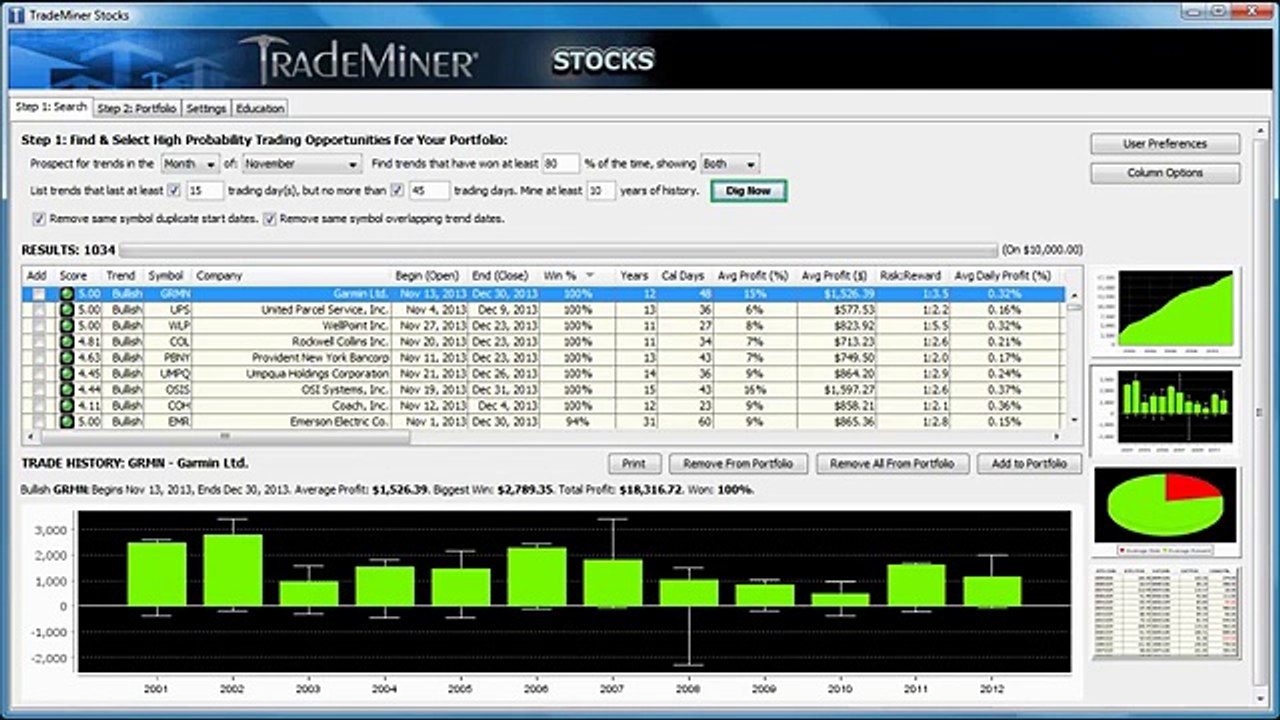Open the equity curve chart thumbnail
1280x720 pixels.
coord(1165,311)
